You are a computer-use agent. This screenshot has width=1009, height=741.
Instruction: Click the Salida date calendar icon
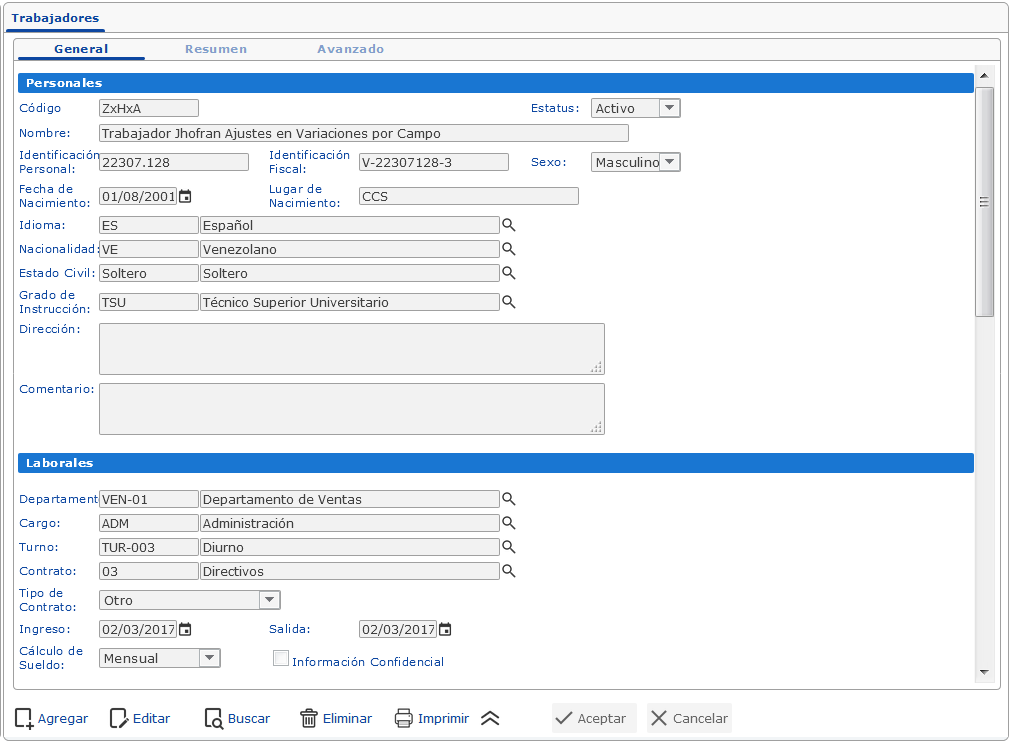pyautogui.click(x=445, y=629)
